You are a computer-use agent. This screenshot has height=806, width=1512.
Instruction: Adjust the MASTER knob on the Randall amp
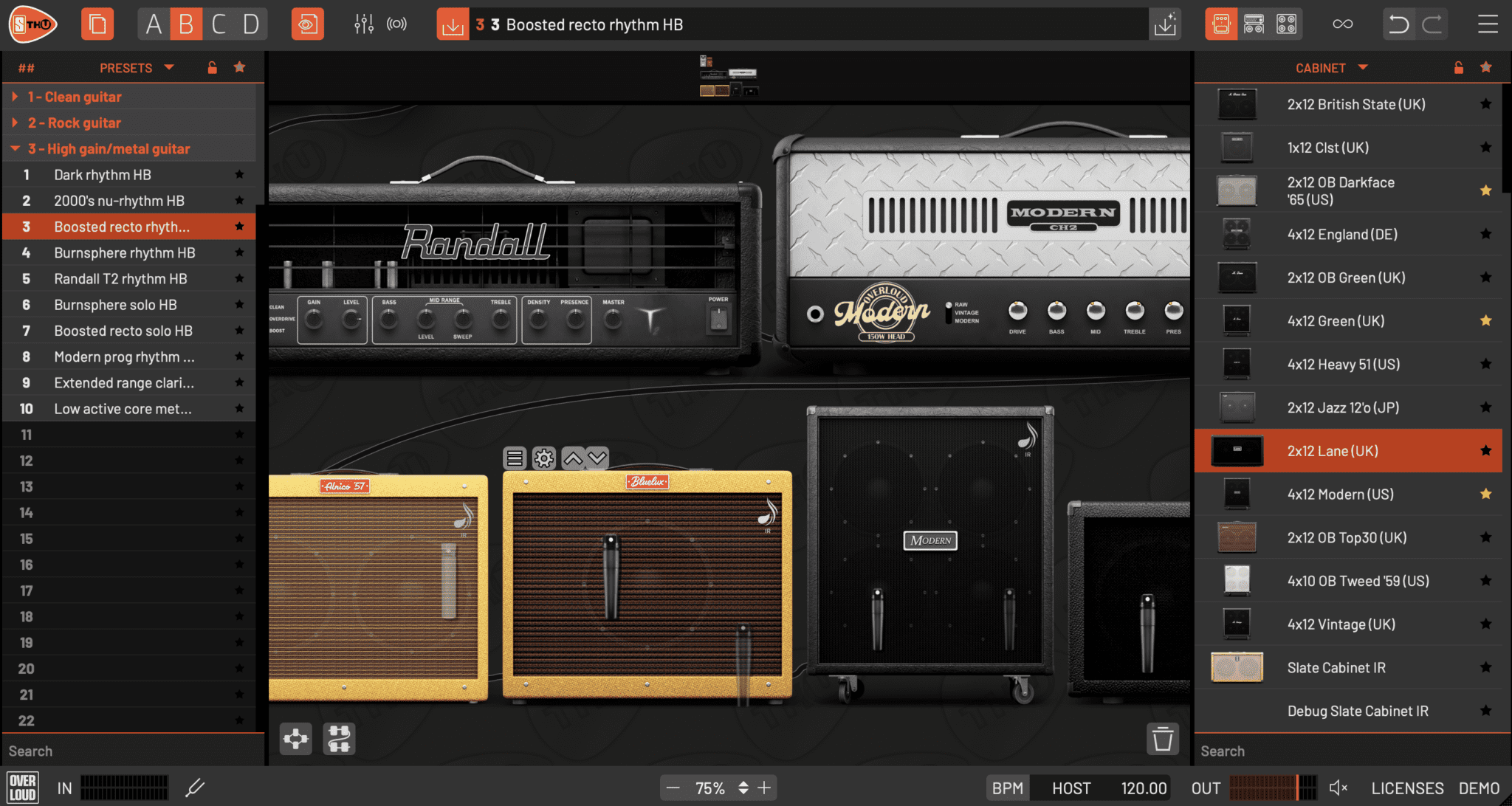pyautogui.click(x=612, y=318)
